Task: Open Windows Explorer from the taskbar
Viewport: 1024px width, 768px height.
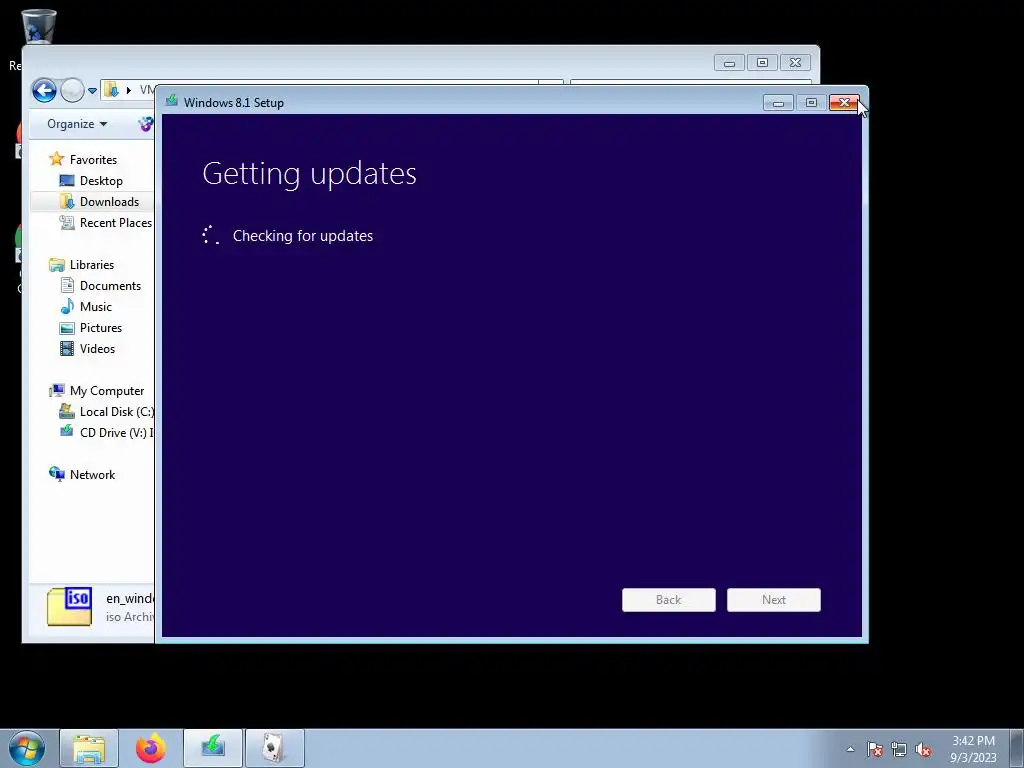Action: click(x=89, y=748)
